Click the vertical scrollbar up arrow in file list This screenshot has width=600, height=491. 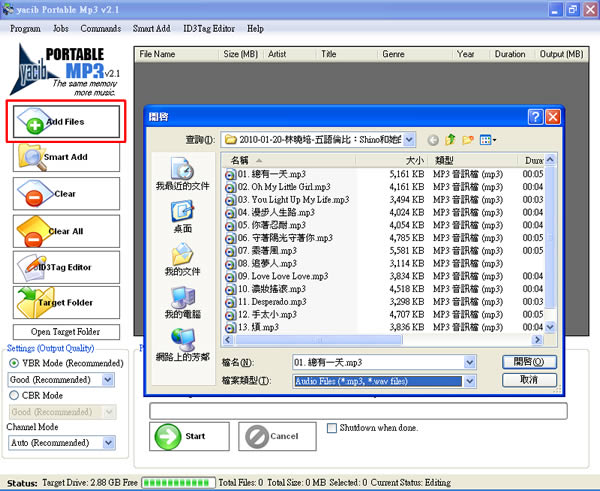click(550, 160)
